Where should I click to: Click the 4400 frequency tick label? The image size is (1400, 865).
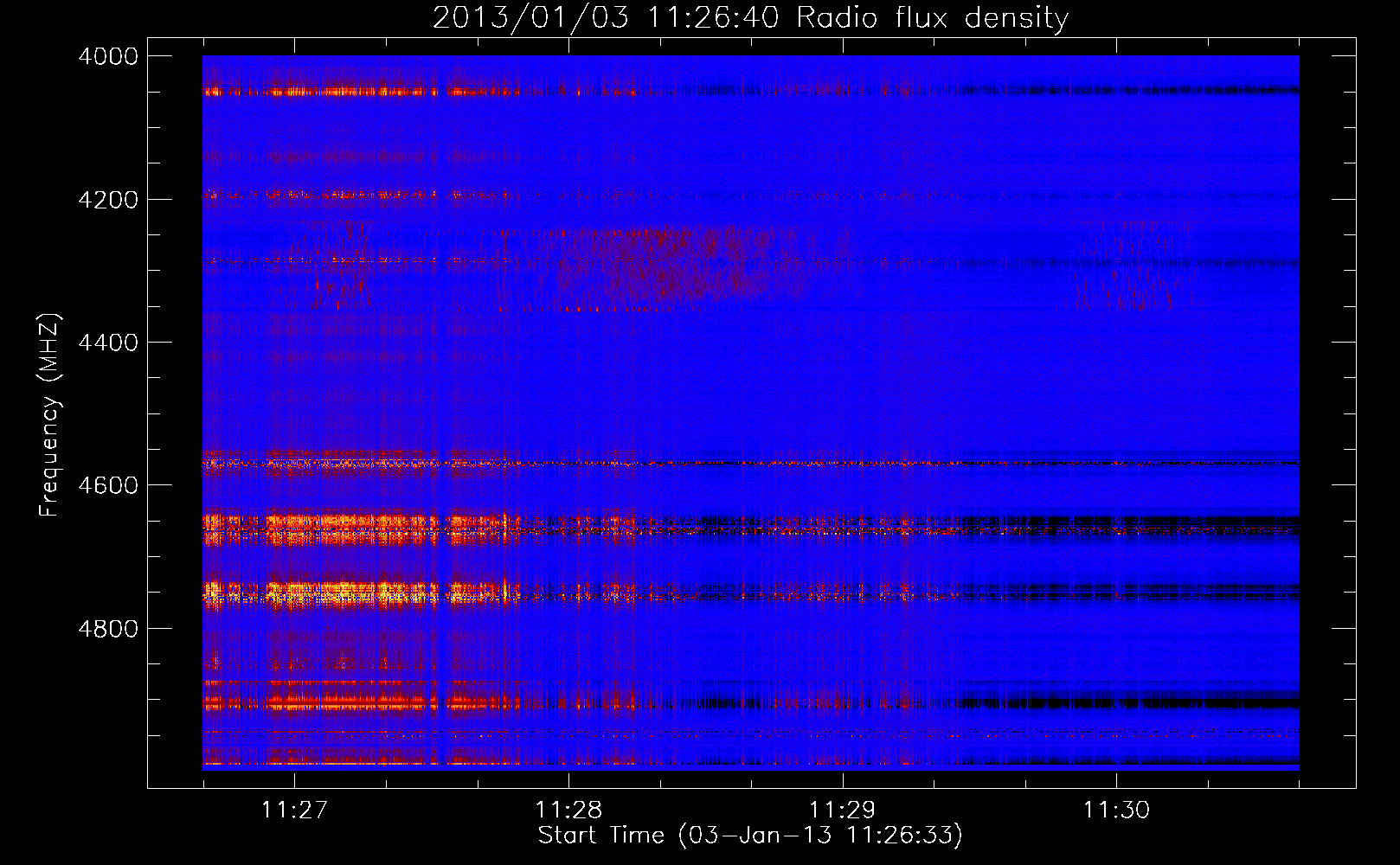click(108, 343)
